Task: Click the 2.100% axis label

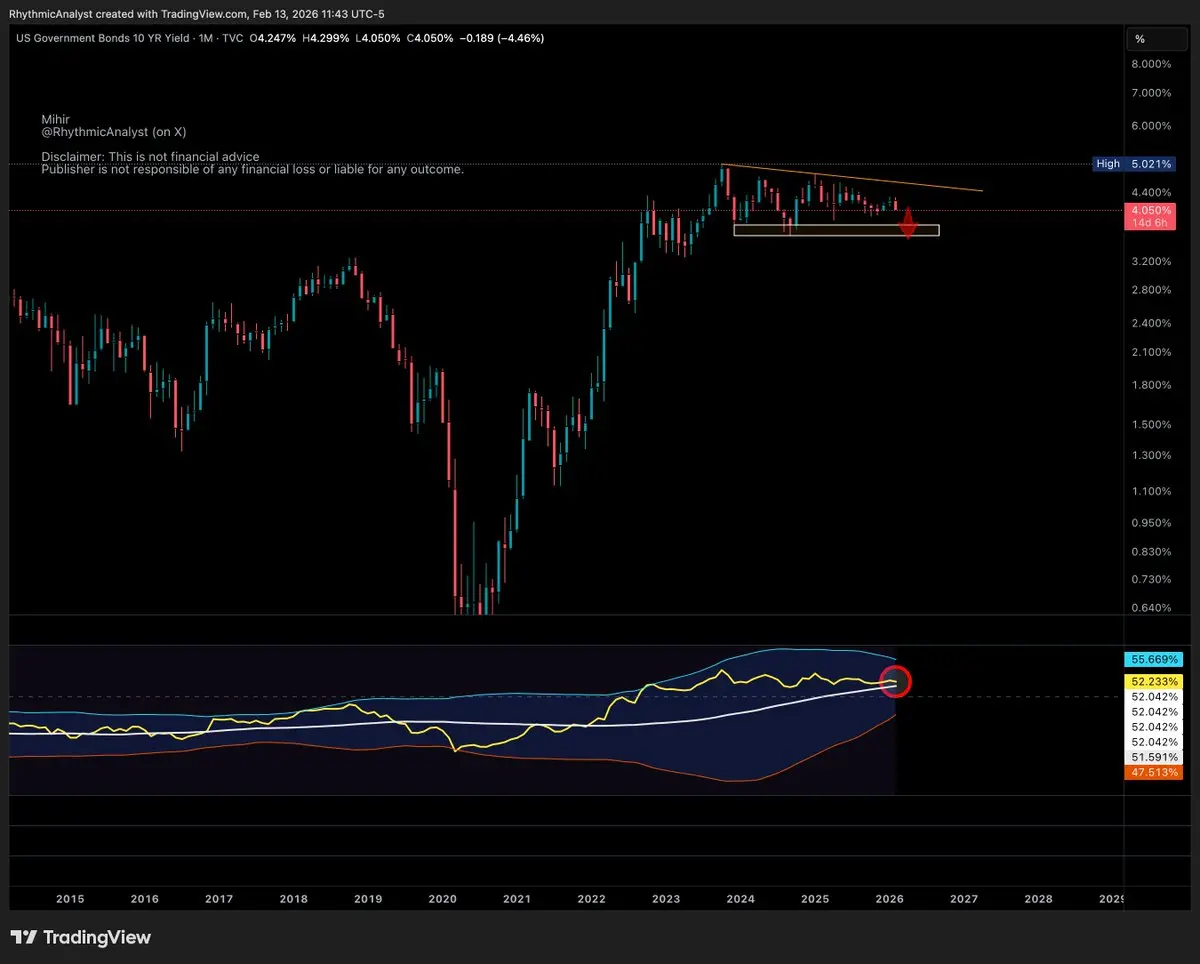Action: (x=1151, y=352)
